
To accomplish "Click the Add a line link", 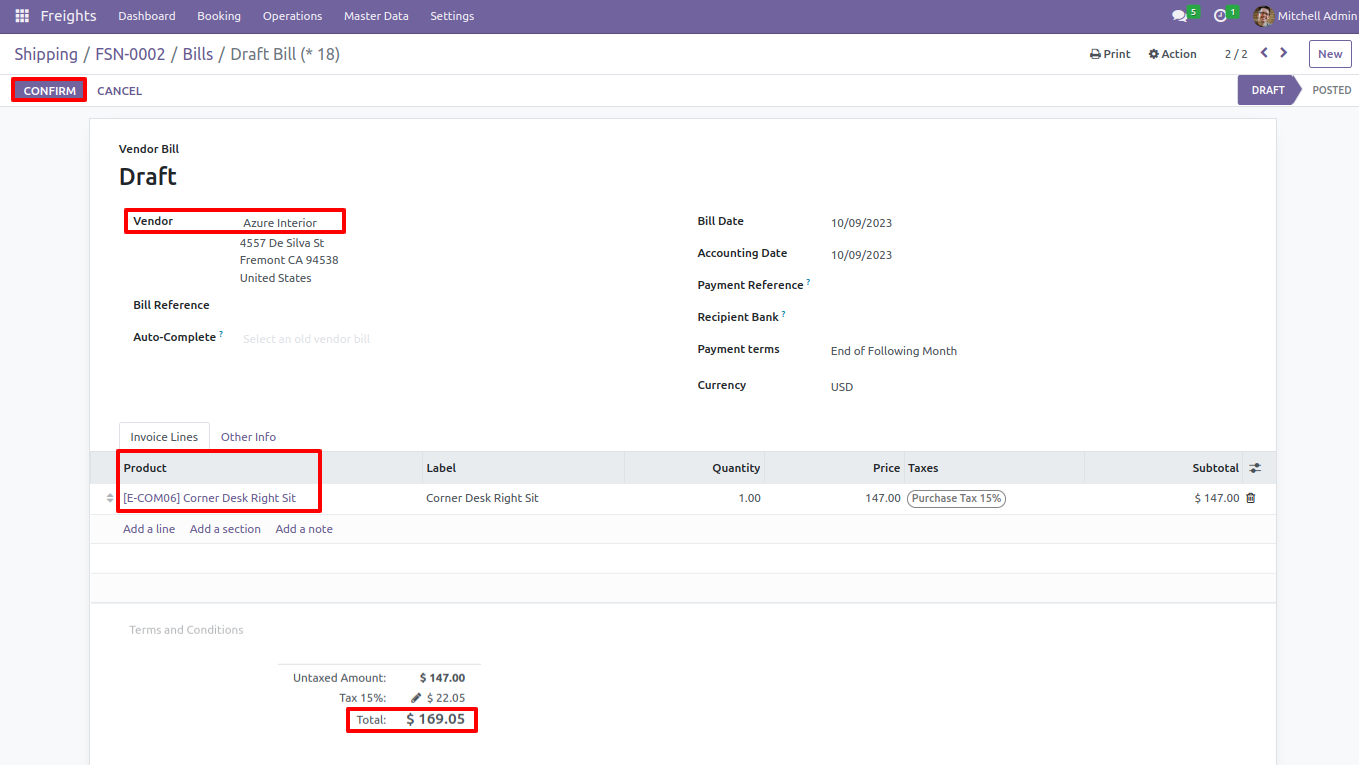I will 149,529.
